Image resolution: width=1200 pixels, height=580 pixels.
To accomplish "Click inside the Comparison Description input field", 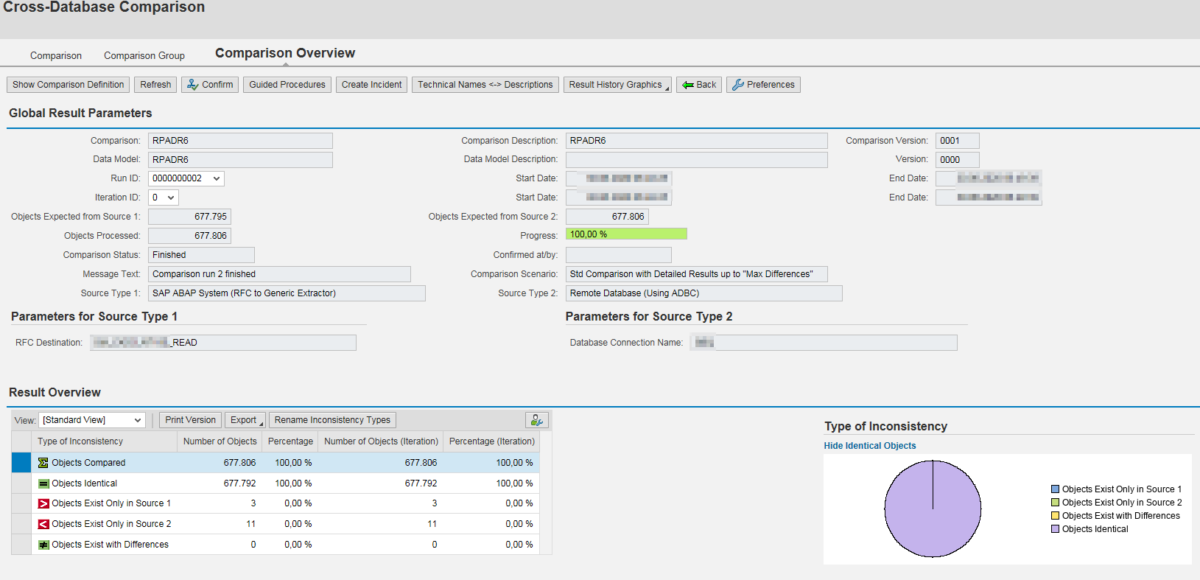I will point(695,140).
